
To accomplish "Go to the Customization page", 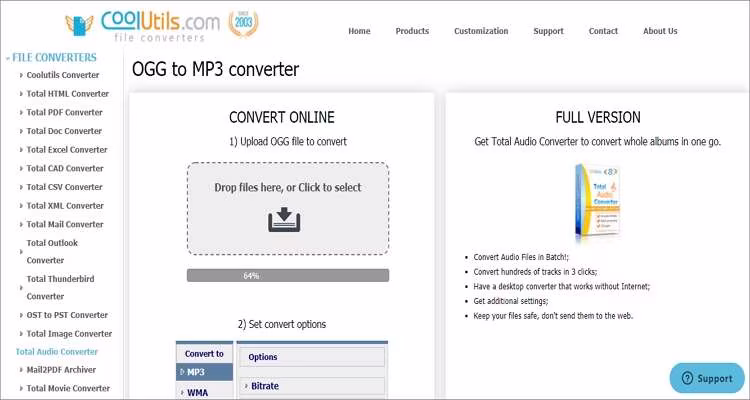I will coord(481,31).
